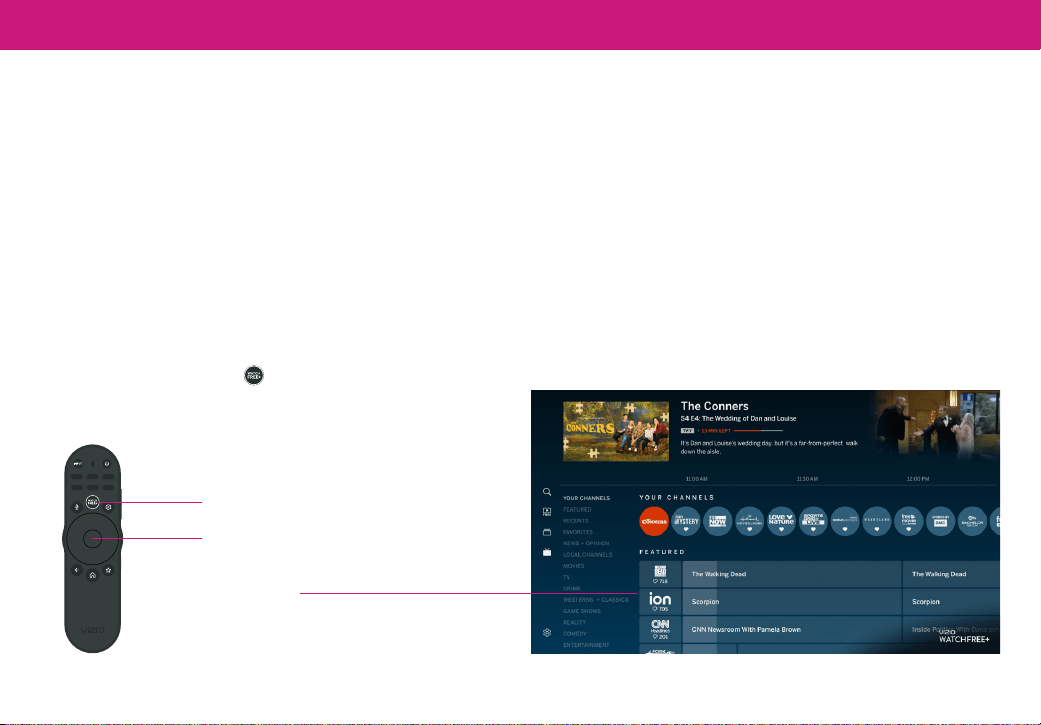The image size is (1041, 725).
Task: Click the 11:00 AM guide time marker
Action: coord(696,479)
